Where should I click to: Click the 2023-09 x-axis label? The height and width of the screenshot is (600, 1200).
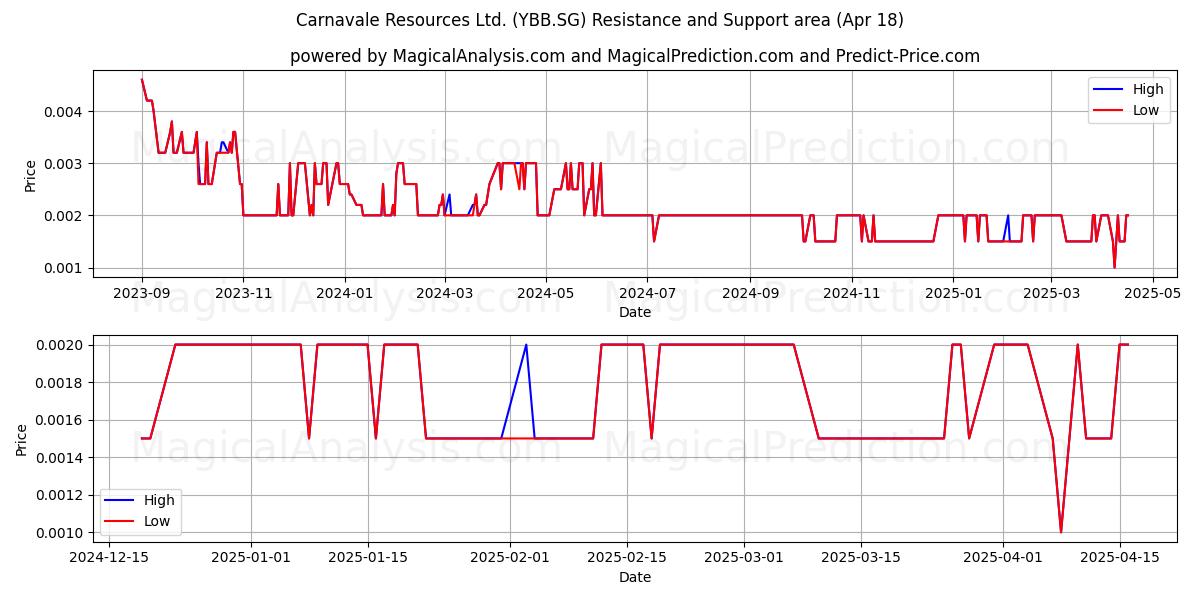[142, 293]
